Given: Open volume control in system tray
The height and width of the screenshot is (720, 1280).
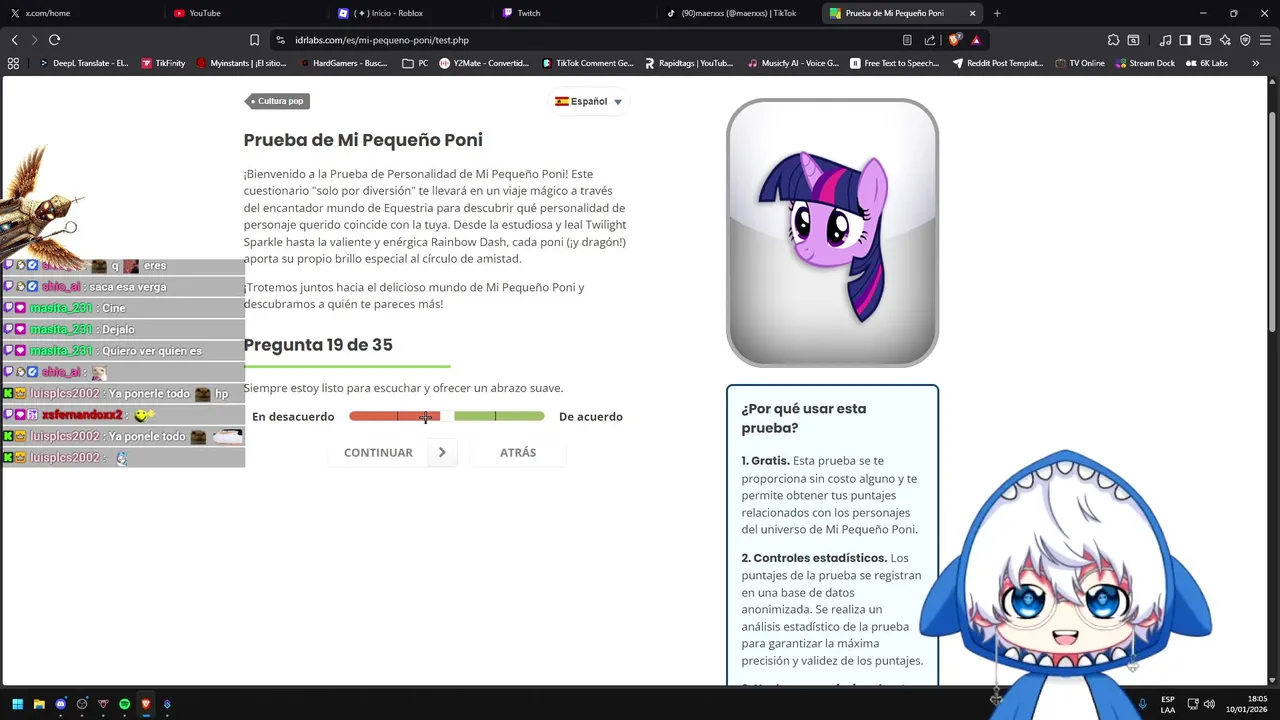Looking at the screenshot, I should coord(1209,704).
